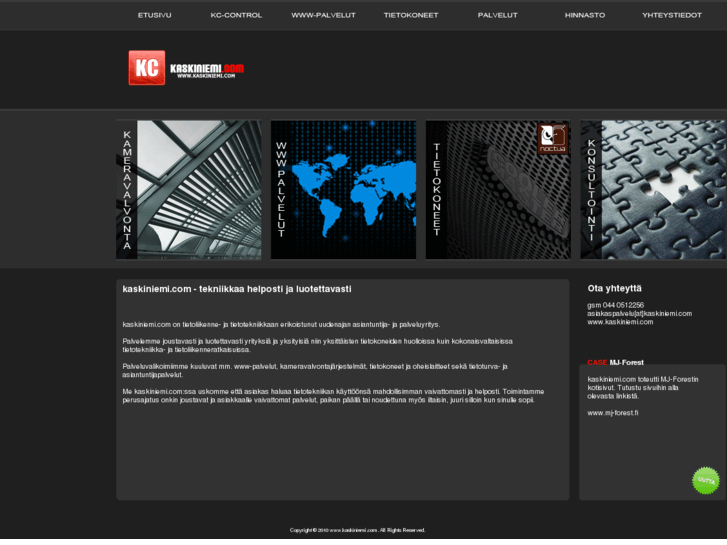Click the 'tekniikkaa helposti ja luotettavasti' headline

275,289
